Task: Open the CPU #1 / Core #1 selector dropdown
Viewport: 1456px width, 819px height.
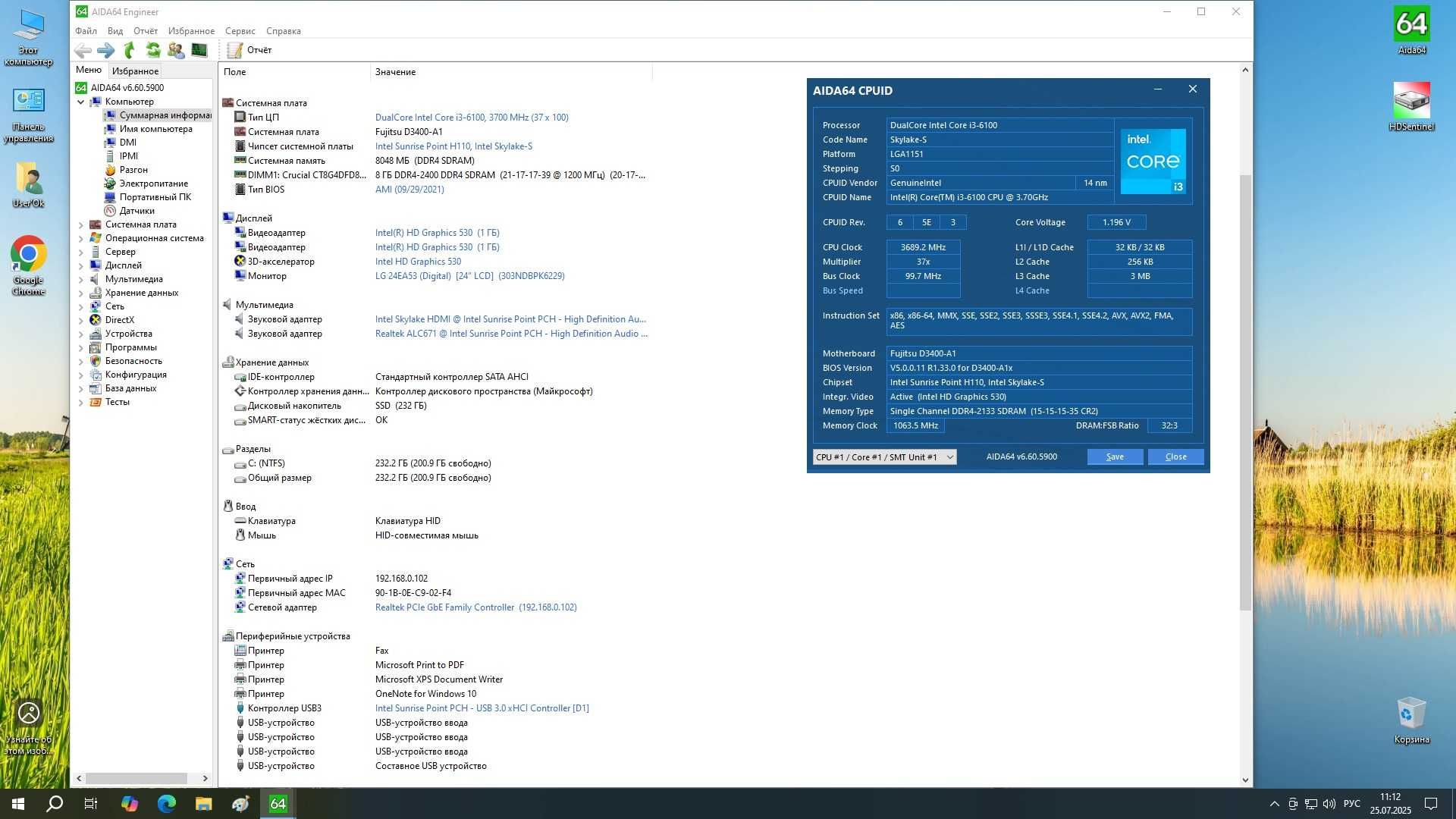Action: [884, 457]
